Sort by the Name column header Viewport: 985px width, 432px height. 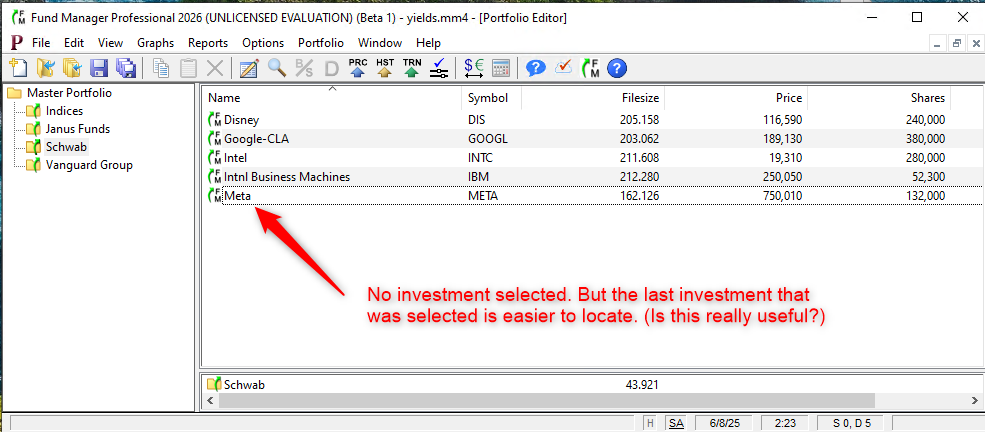tap(332, 98)
